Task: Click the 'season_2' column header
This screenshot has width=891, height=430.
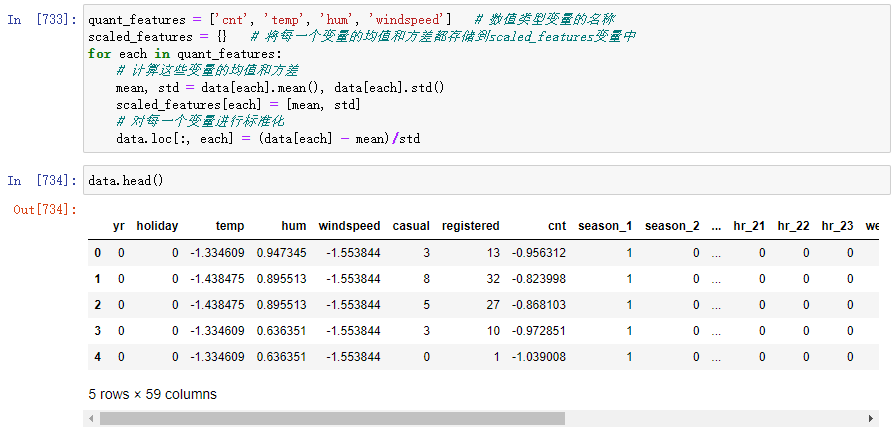Action: [x=672, y=226]
